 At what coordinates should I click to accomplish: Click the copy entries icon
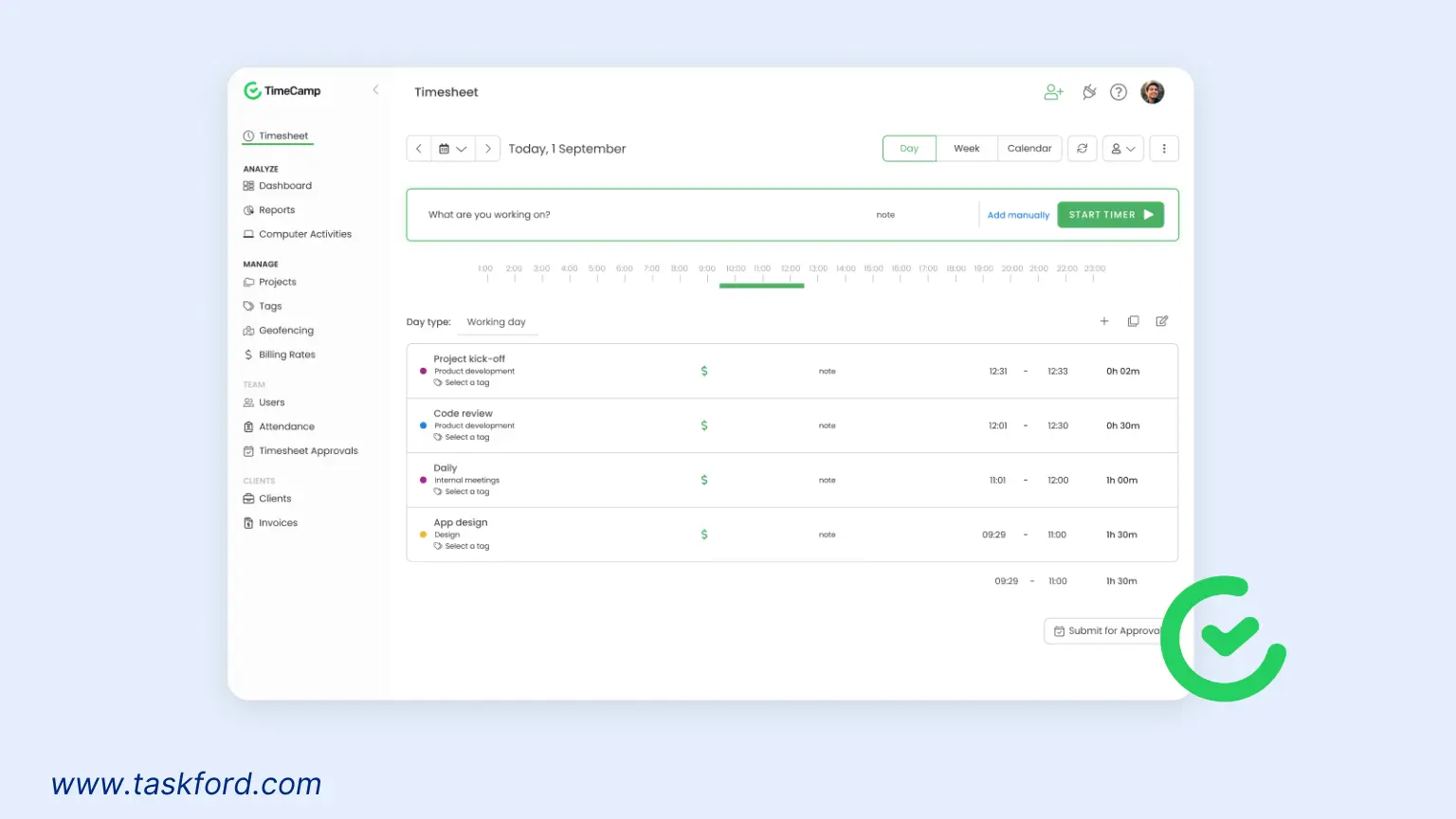[1133, 321]
